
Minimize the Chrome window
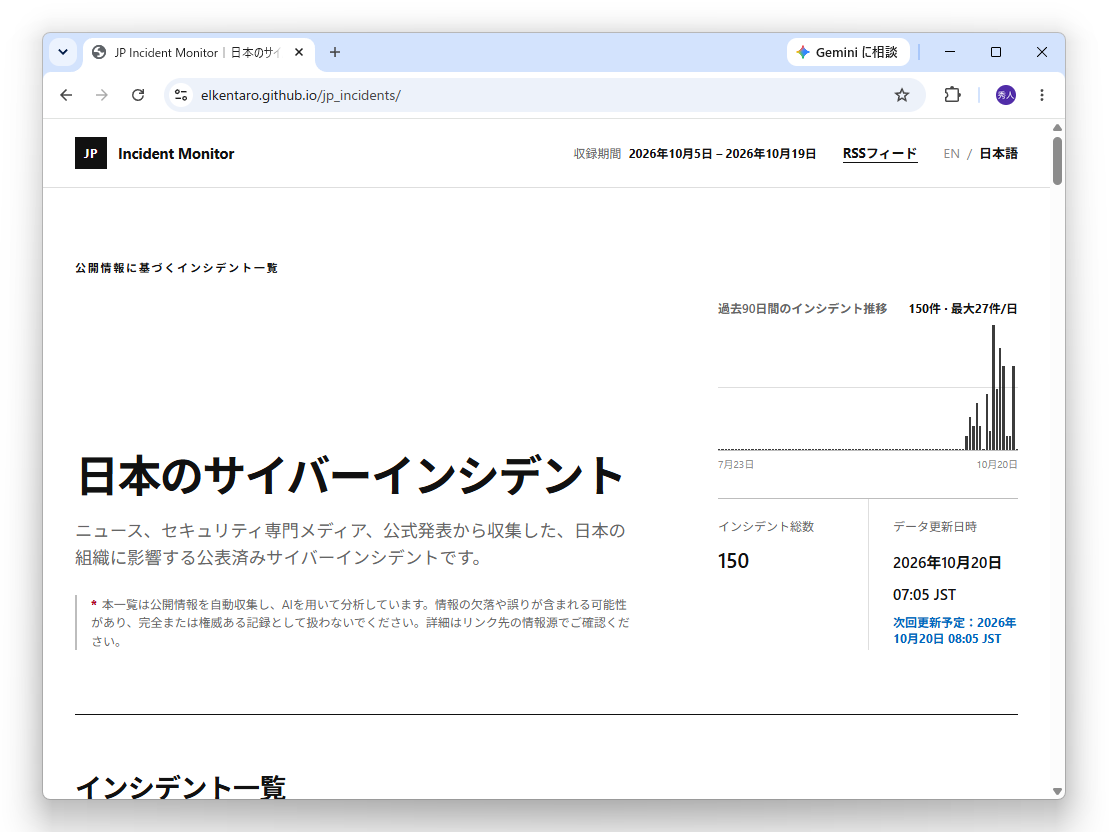pos(950,52)
